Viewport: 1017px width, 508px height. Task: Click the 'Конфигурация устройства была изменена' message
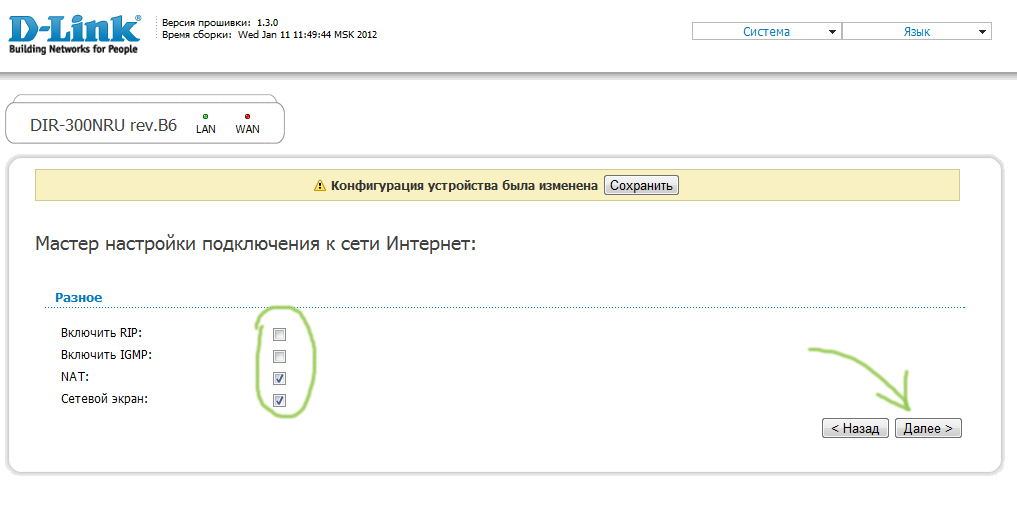coord(464,186)
